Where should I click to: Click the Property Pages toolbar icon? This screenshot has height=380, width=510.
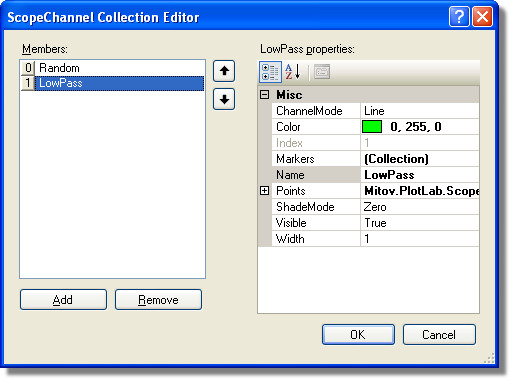[x=322, y=72]
